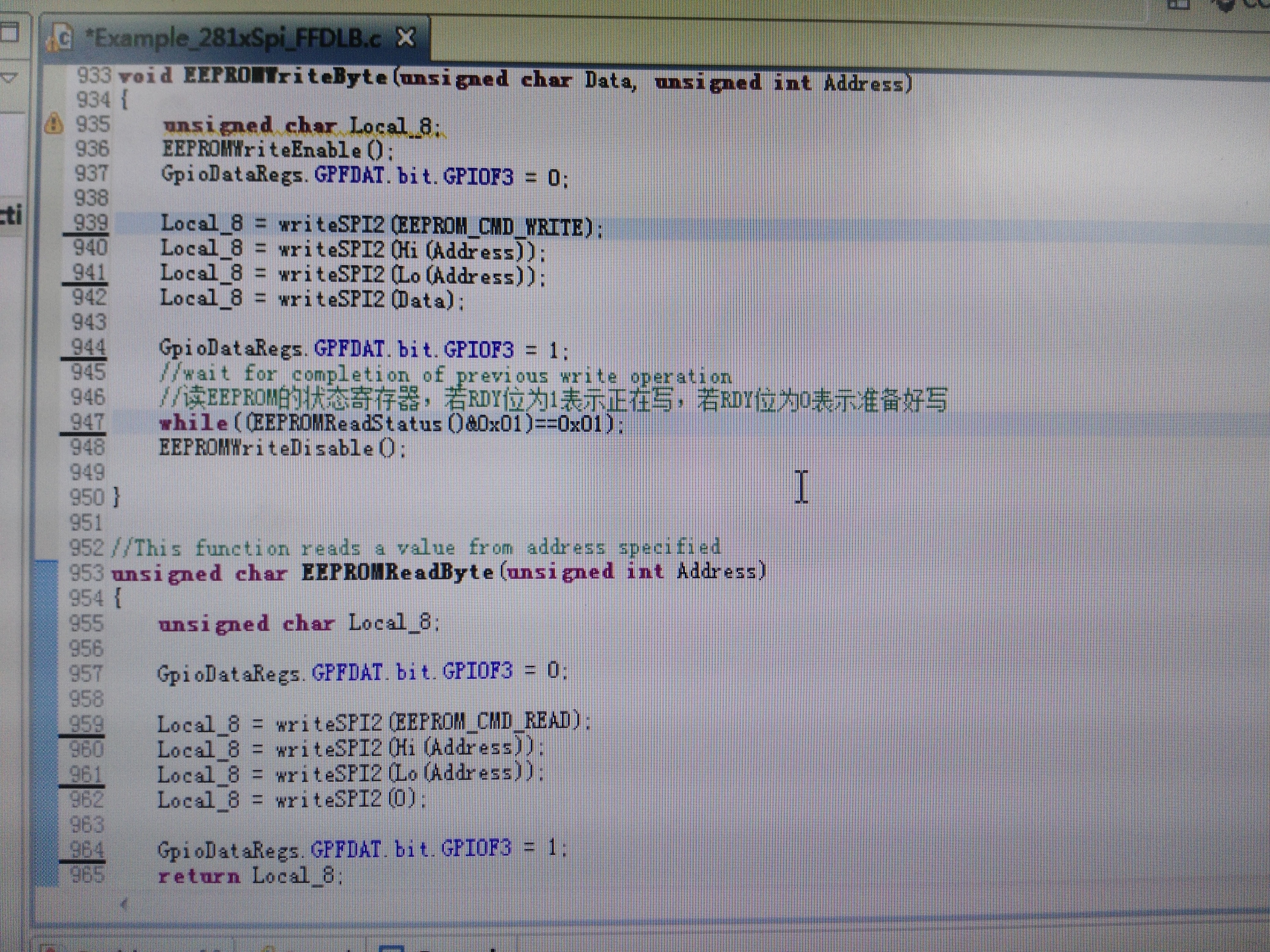Click line number 959 in the gutter
The height and width of the screenshot is (952, 1270).
tap(86, 724)
